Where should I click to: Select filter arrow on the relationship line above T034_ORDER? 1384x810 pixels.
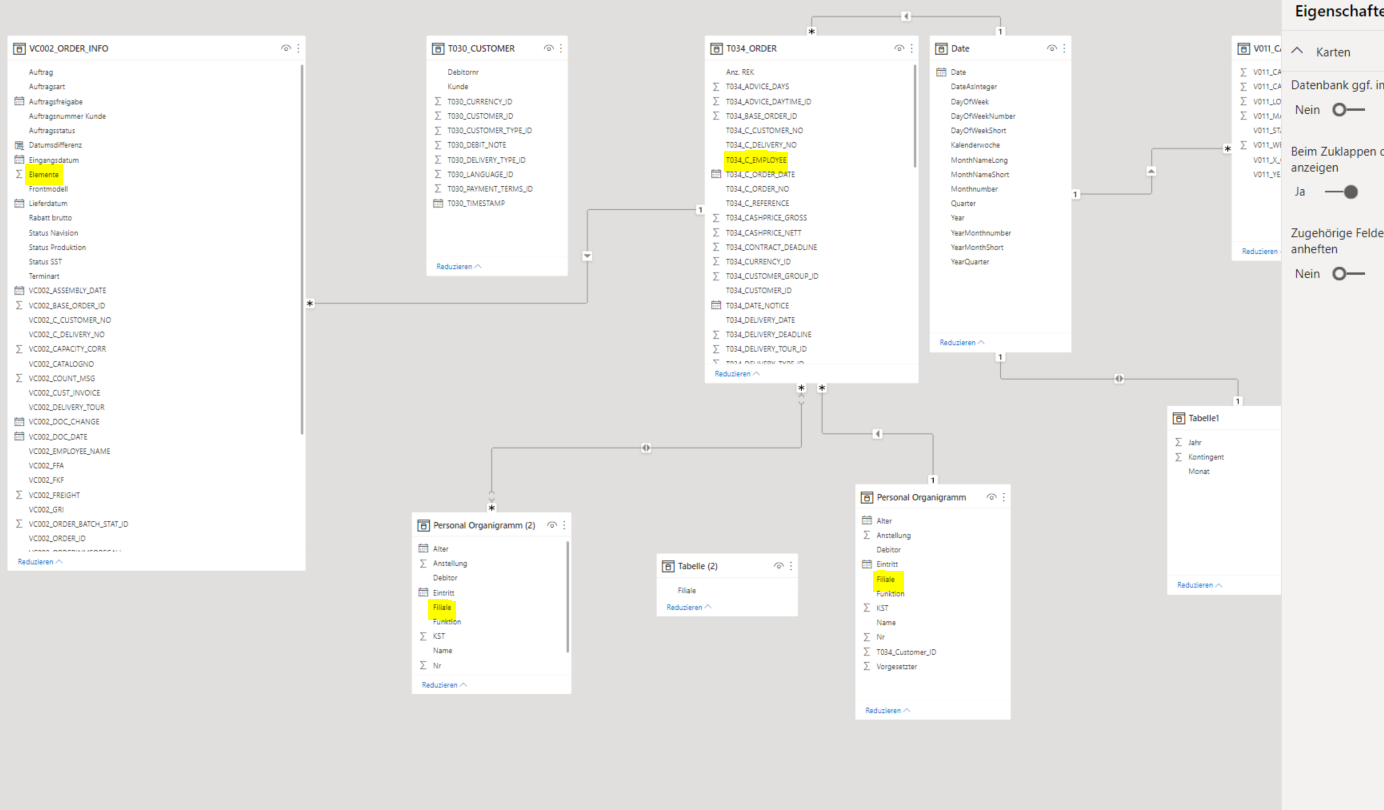(905, 16)
